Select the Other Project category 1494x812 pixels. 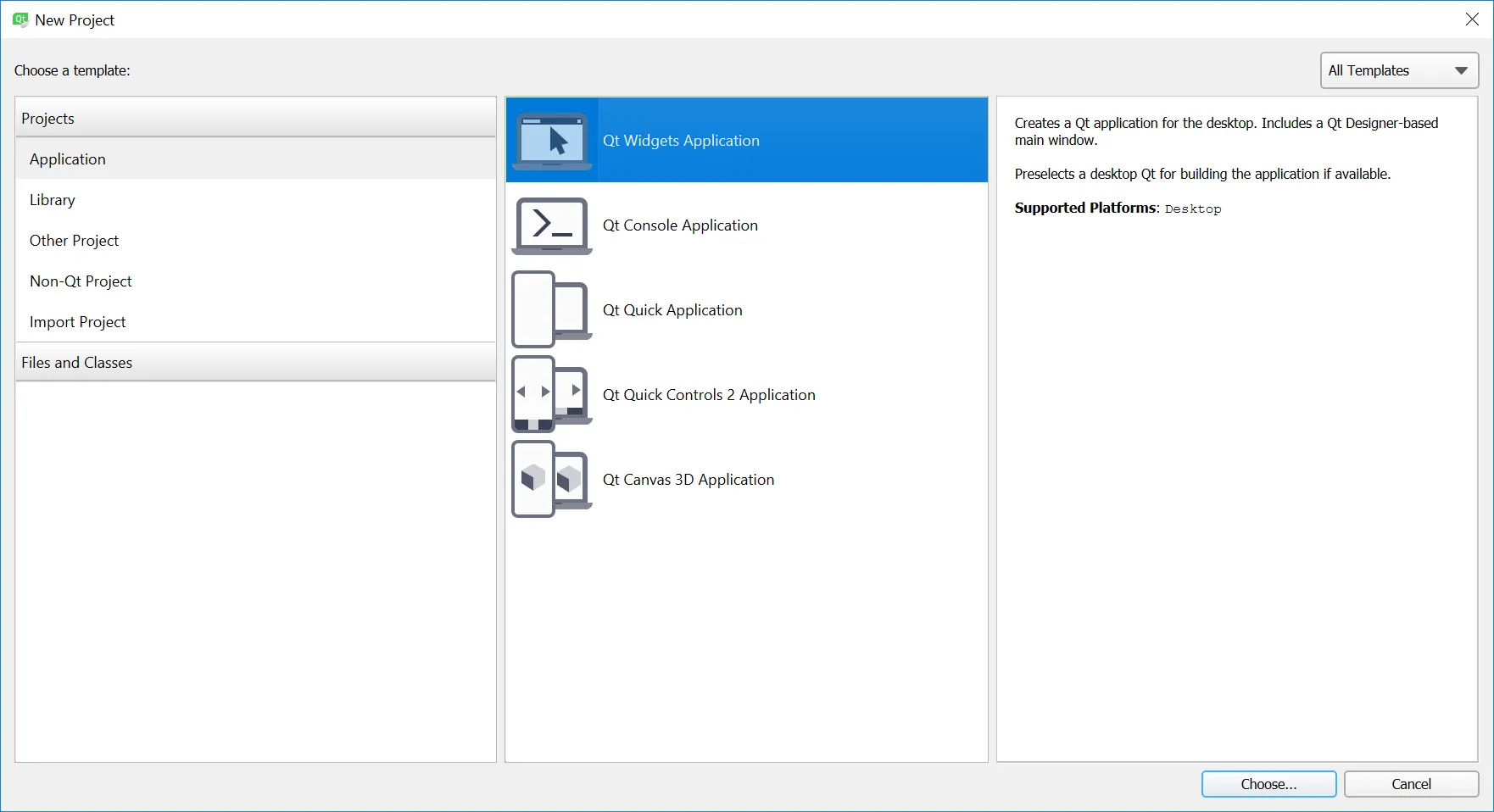tap(255, 241)
